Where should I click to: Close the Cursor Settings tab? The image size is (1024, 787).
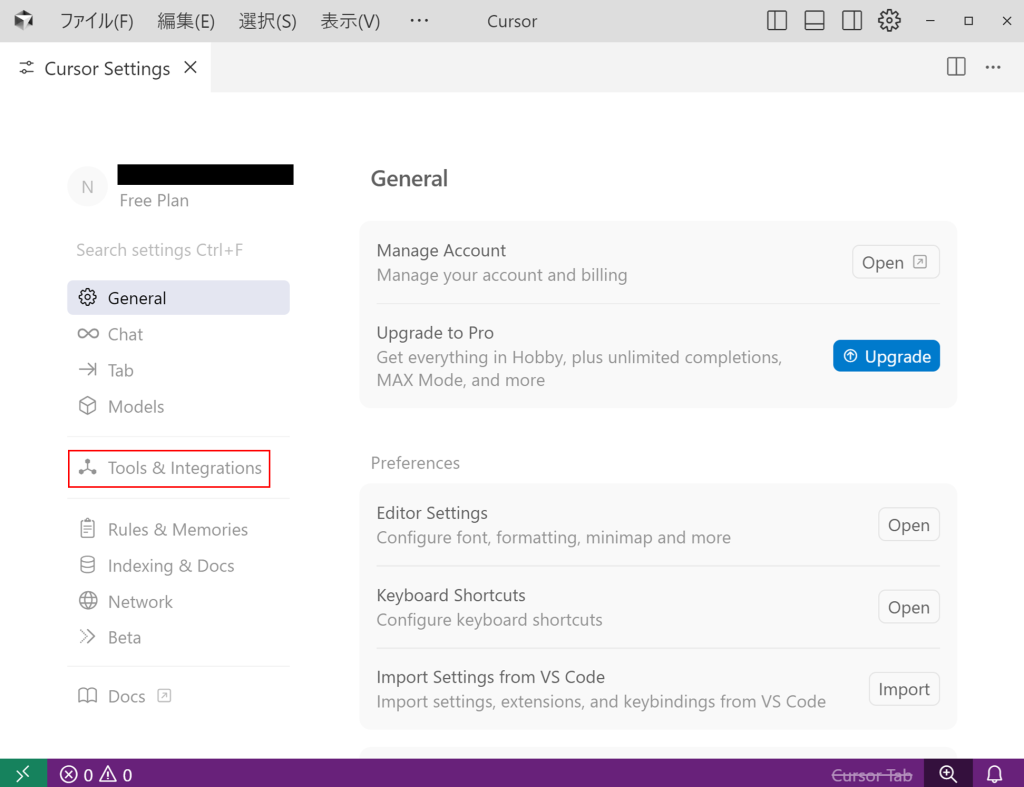pos(191,68)
